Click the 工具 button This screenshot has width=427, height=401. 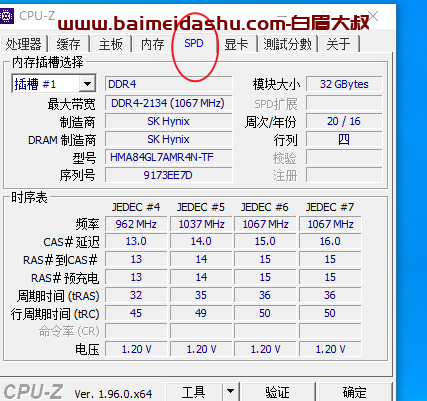pyautogui.click(x=194, y=392)
